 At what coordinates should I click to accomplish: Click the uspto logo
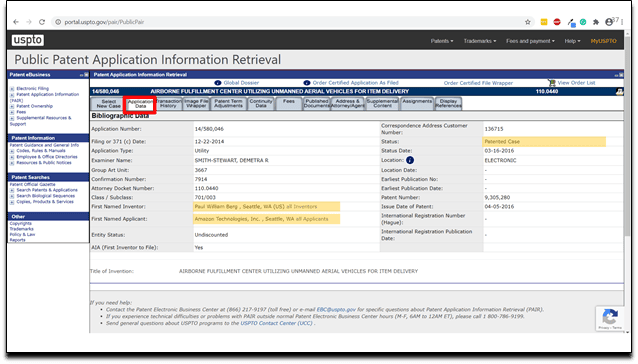click(x=28, y=40)
